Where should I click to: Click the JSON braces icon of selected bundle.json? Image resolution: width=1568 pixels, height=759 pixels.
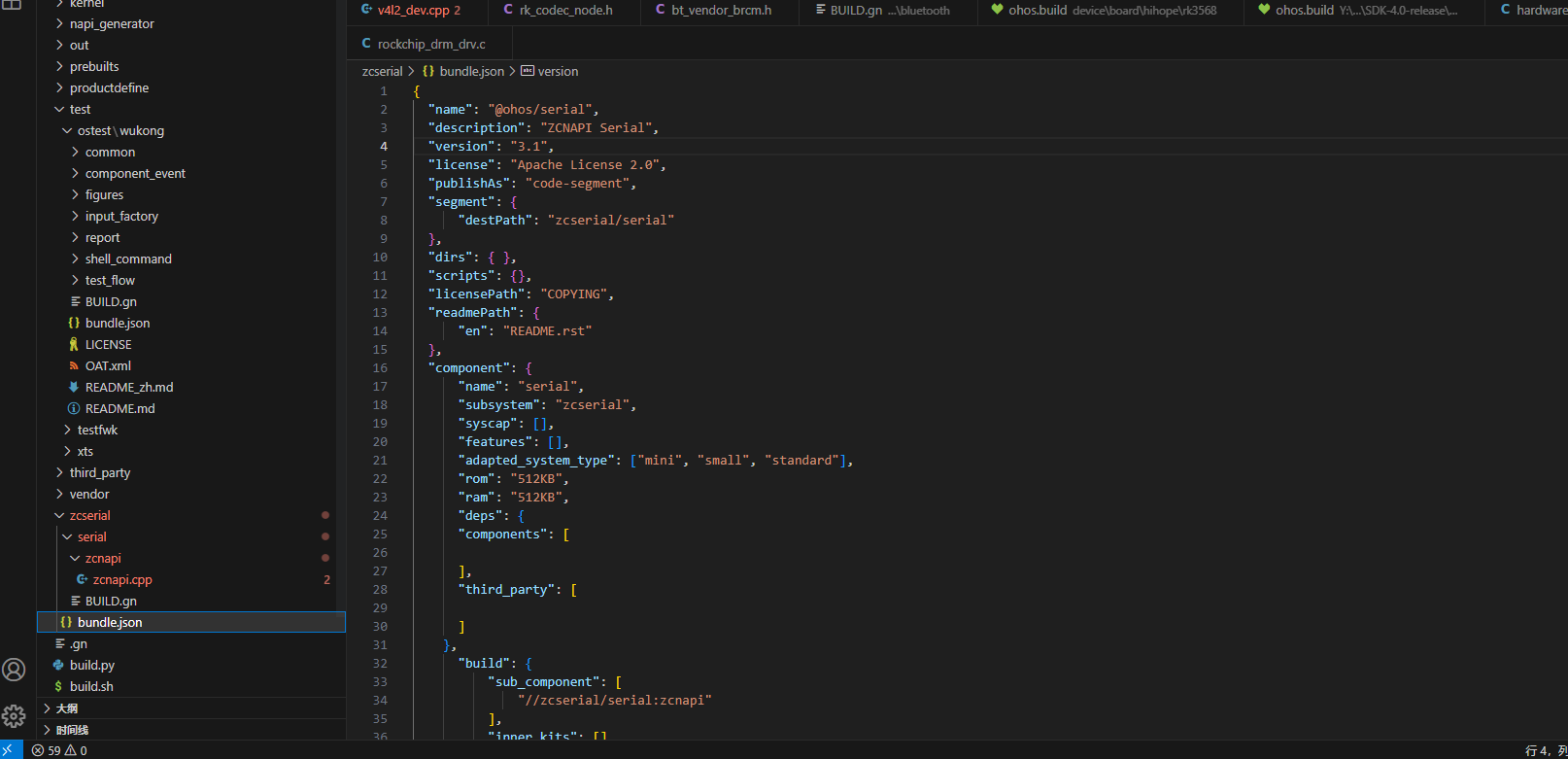coord(66,622)
